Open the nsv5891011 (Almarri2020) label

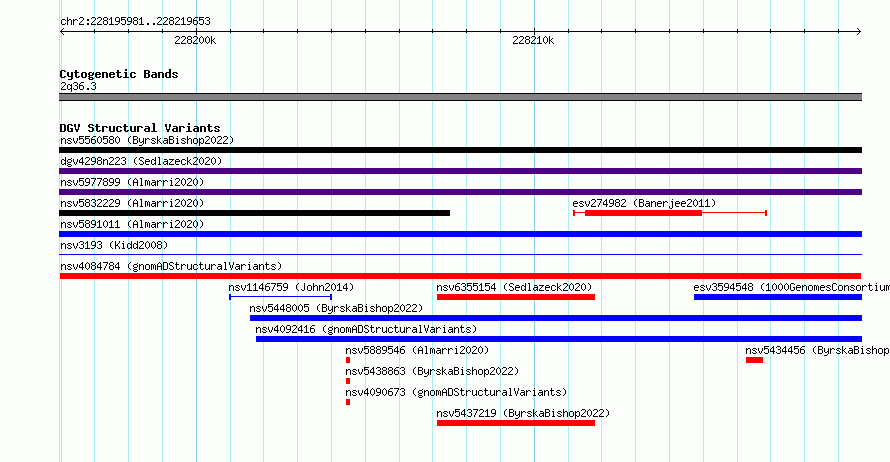pos(132,224)
